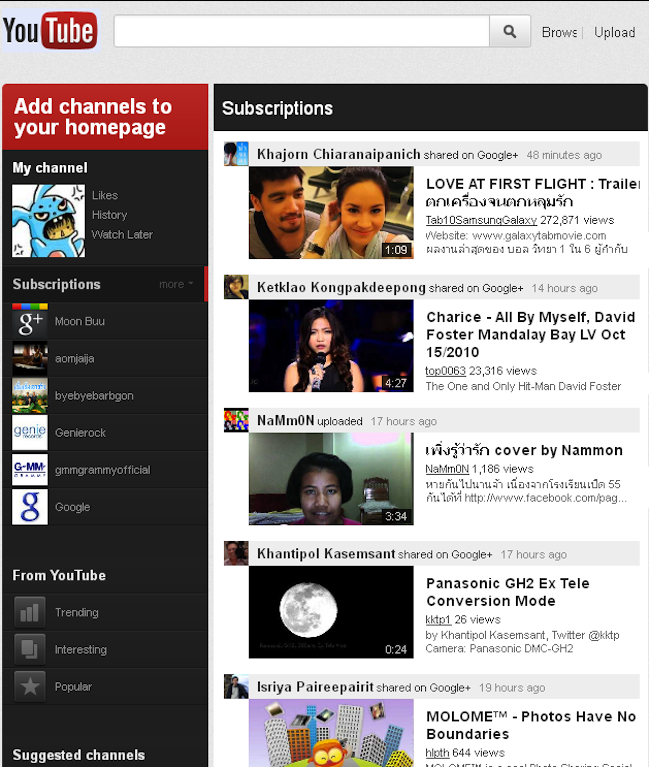Screen dimensions: 649x767
Task: Click the Popular star icon
Action: (x=30, y=687)
